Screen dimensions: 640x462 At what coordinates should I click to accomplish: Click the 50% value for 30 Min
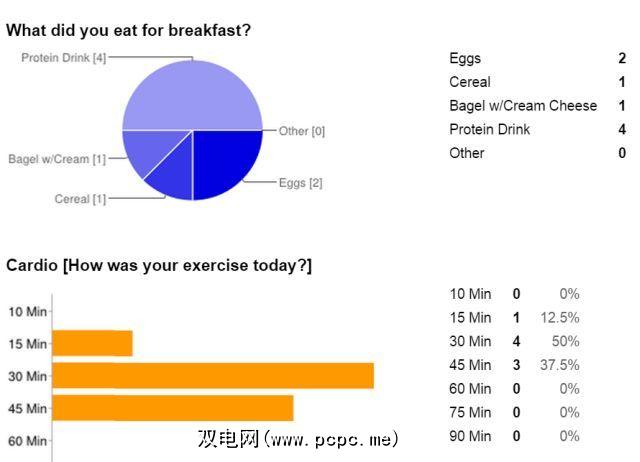click(x=568, y=341)
